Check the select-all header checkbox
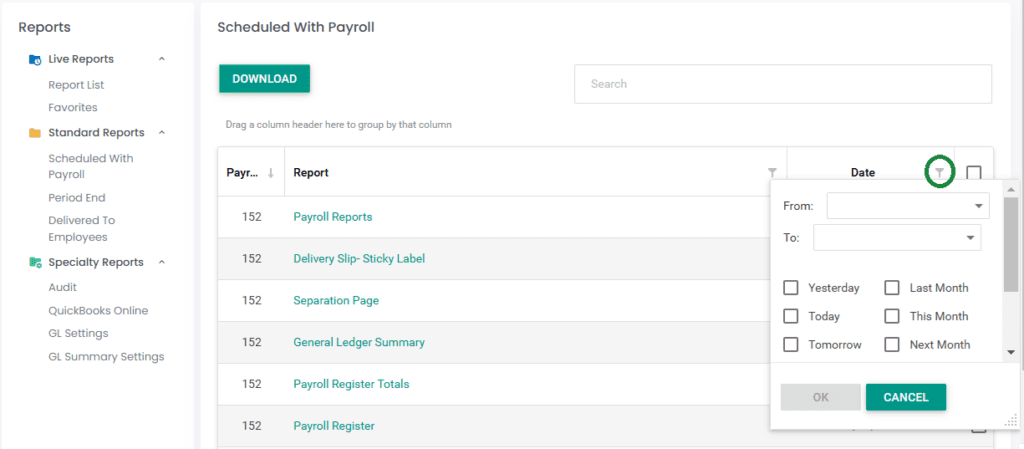Image resolution: width=1024 pixels, height=449 pixels. click(974, 172)
